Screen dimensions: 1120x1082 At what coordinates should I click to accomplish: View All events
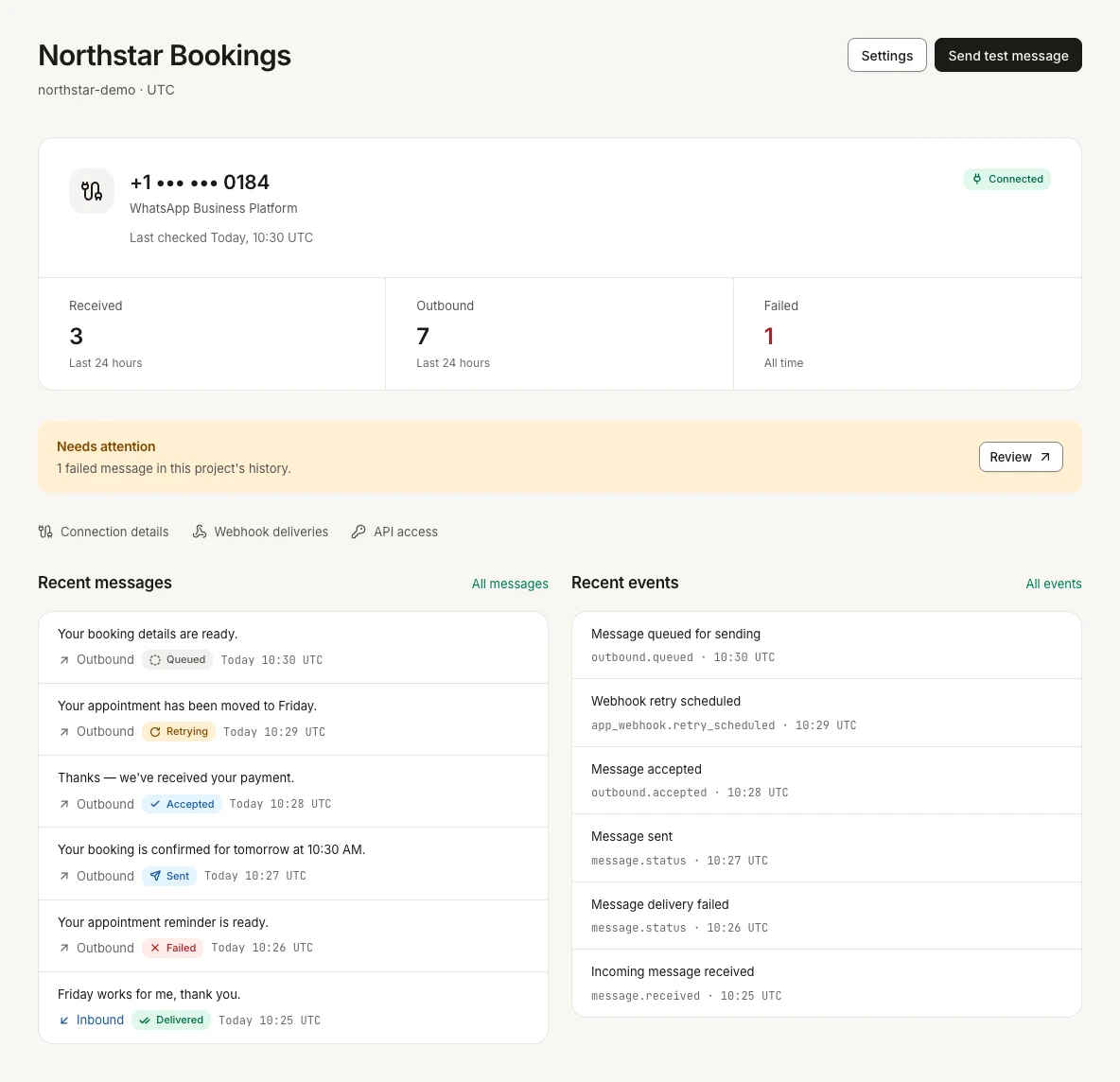[x=1053, y=584]
